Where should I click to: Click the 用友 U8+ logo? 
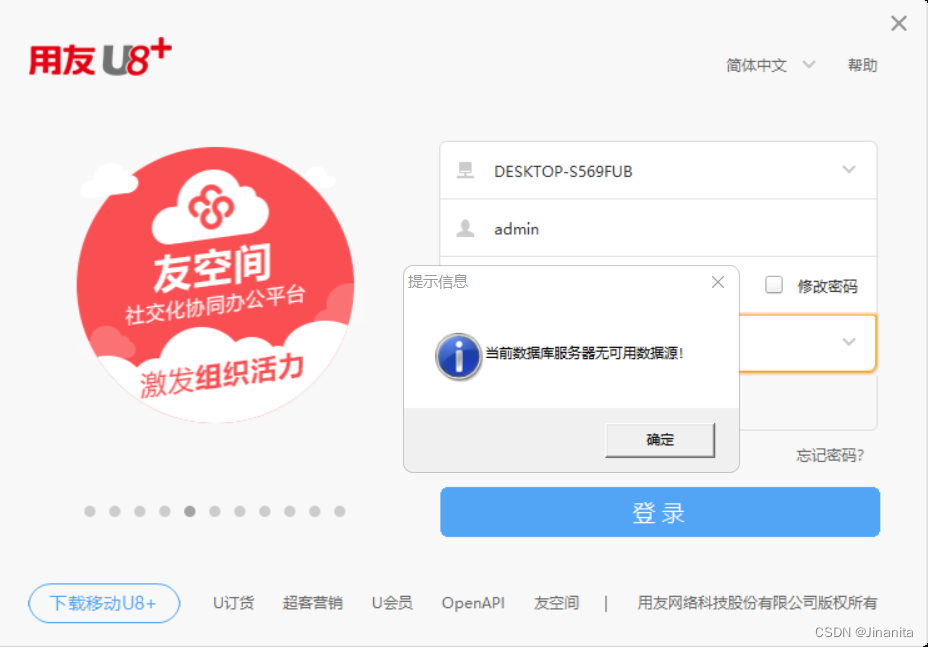coord(101,57)
